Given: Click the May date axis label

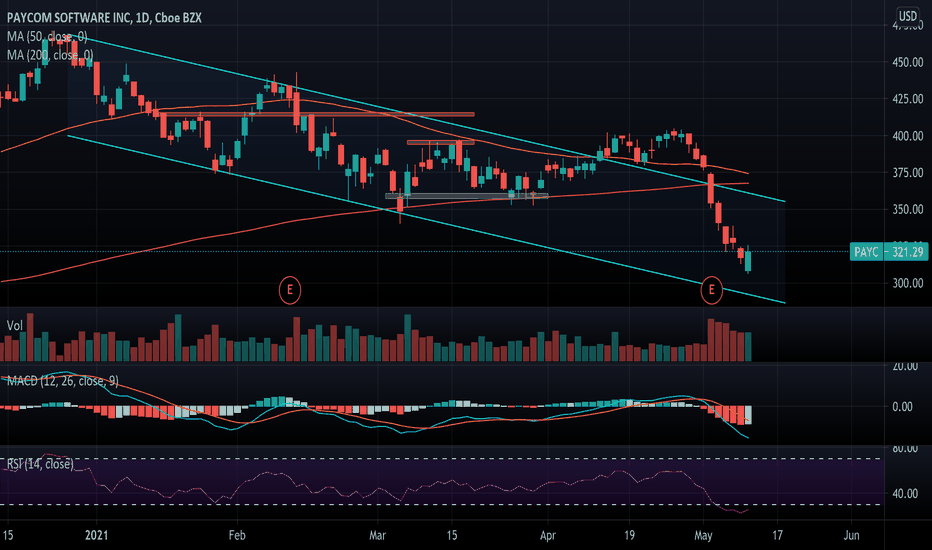Looking at the screenshot, I should click(703, 535).
